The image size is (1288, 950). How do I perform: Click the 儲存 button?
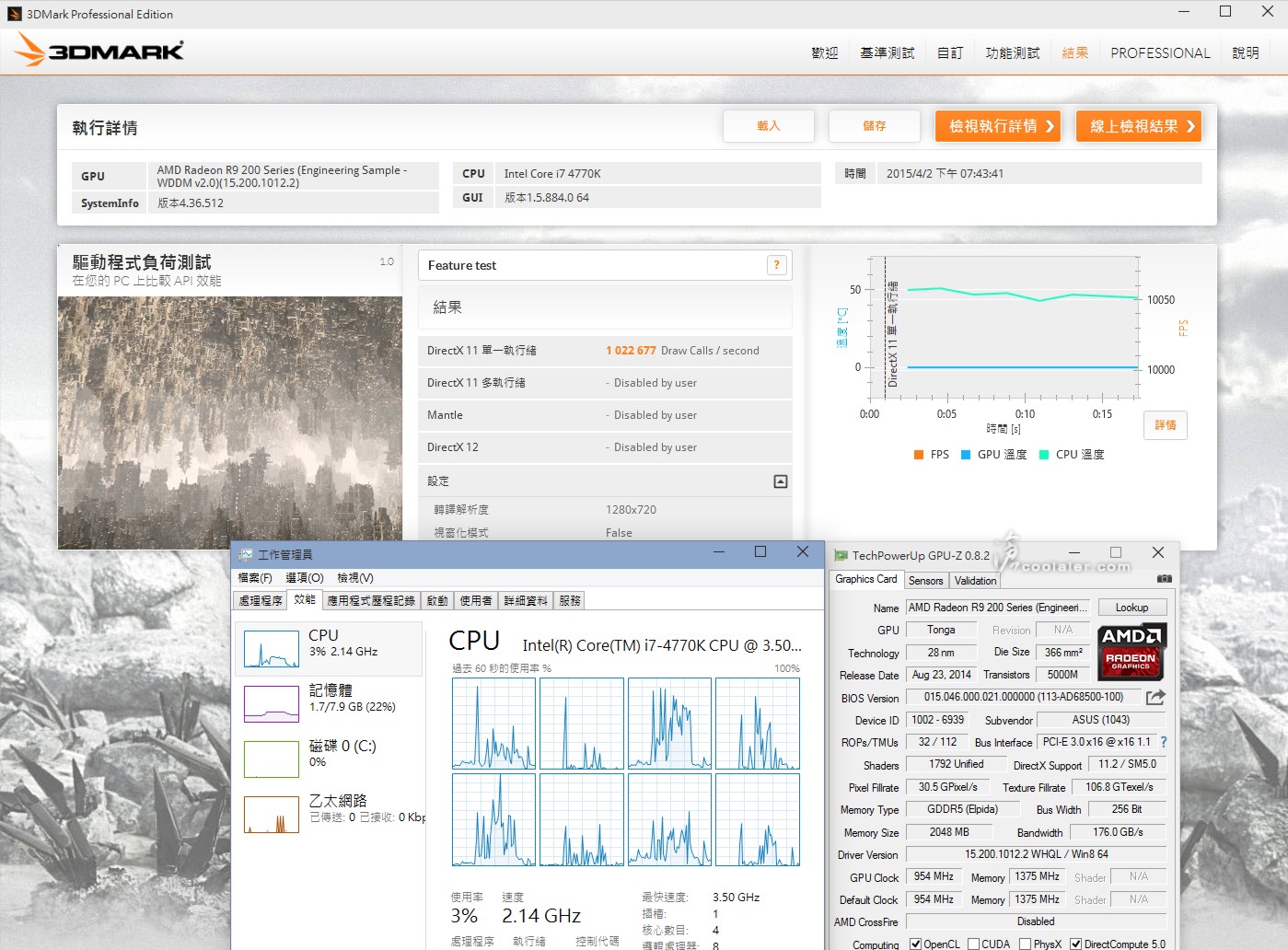(x=875, y=126)
